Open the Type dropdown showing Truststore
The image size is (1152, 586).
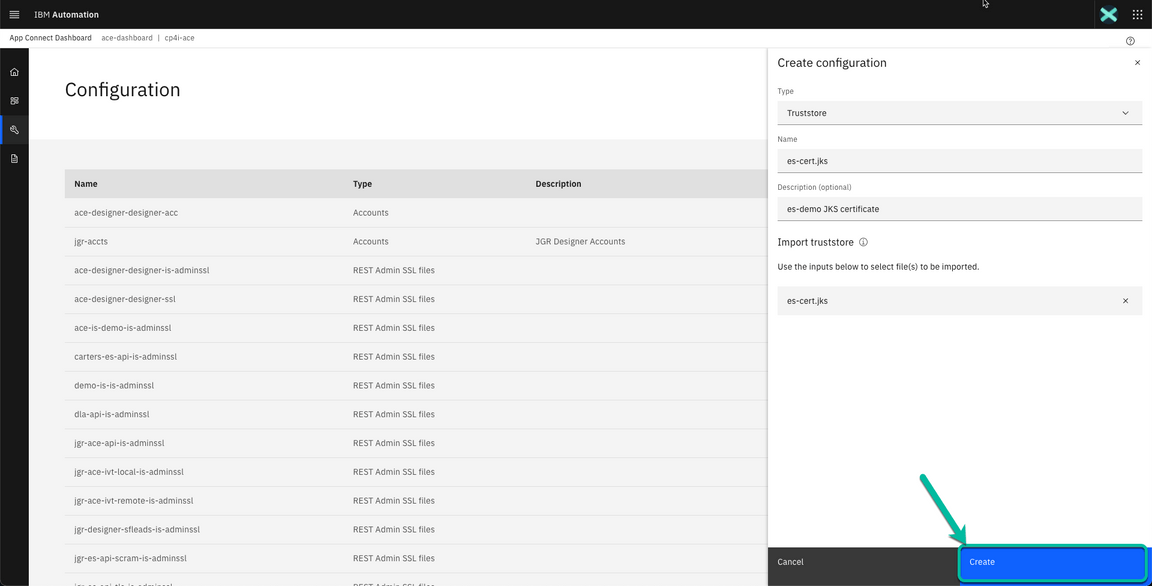point(959,112)
